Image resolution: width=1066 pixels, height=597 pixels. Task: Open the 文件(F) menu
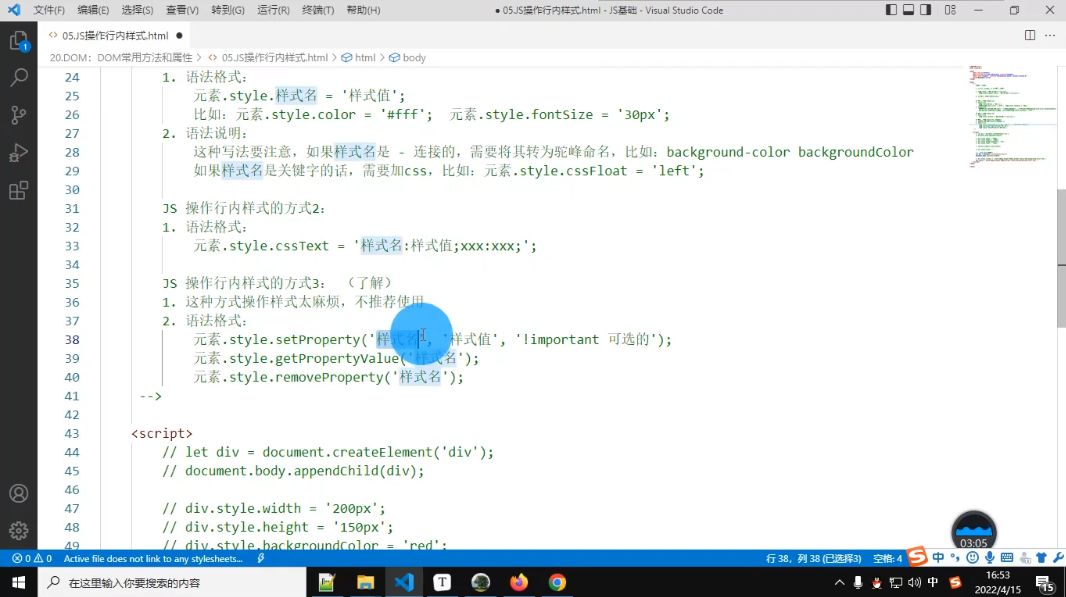(49, 10)
